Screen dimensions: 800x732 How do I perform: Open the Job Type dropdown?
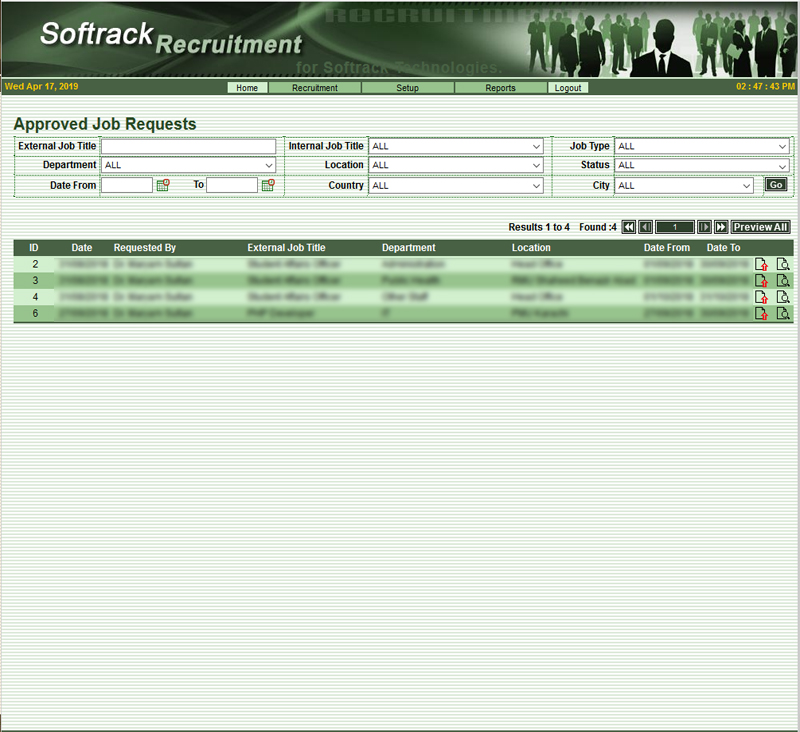(702, 146)
